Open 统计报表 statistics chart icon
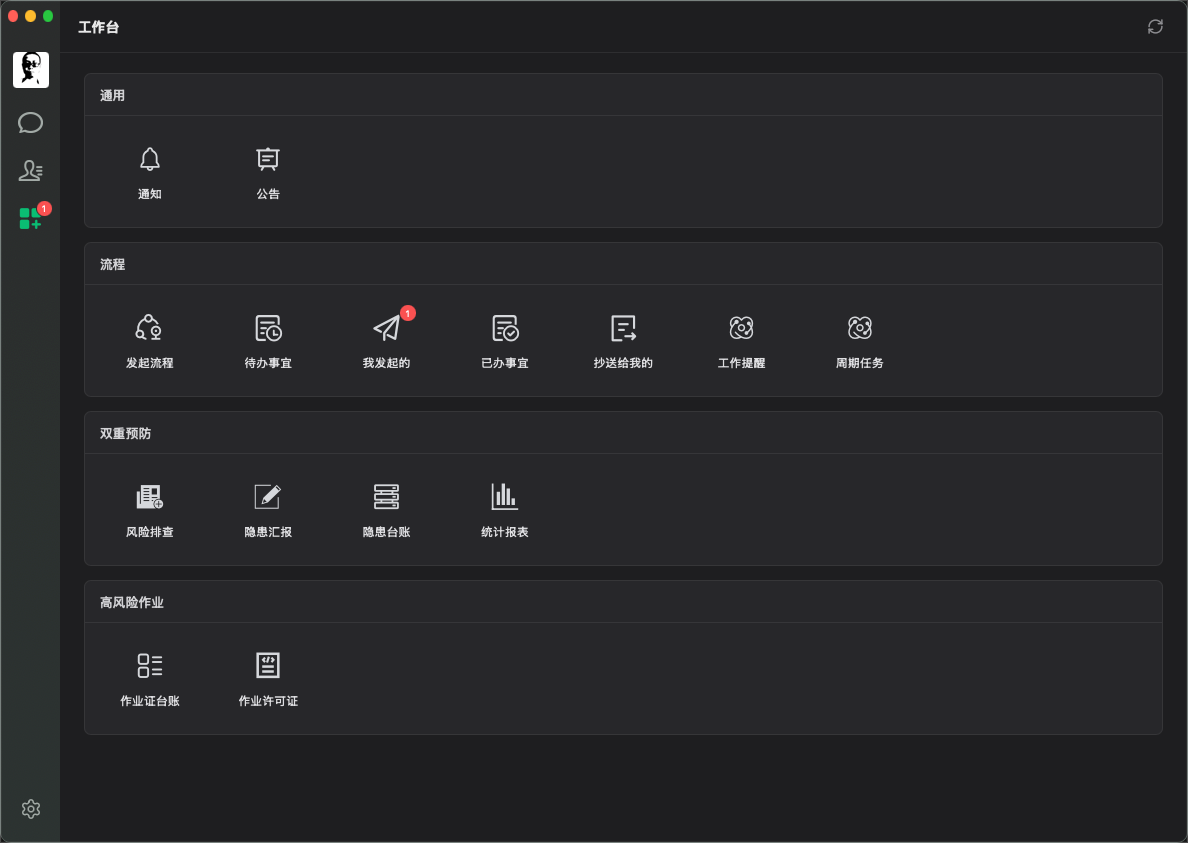Viewport: 1188px width, 843px height. (505, 497)
